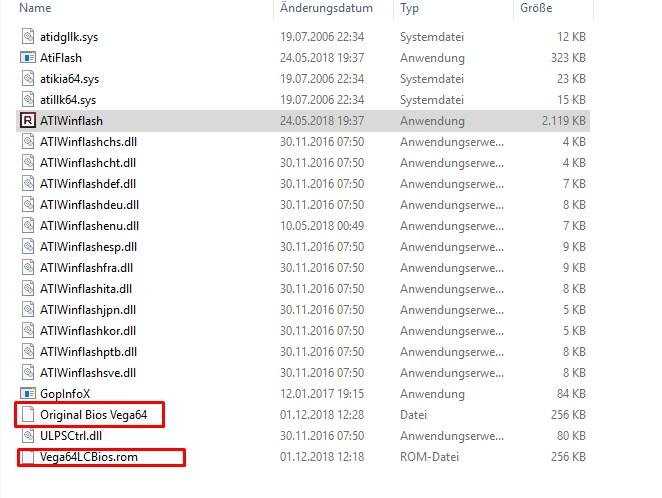This screenshot has height=498, width=662.
Task: Click the atidgllk.sys file icon
Action: point(28,36)
